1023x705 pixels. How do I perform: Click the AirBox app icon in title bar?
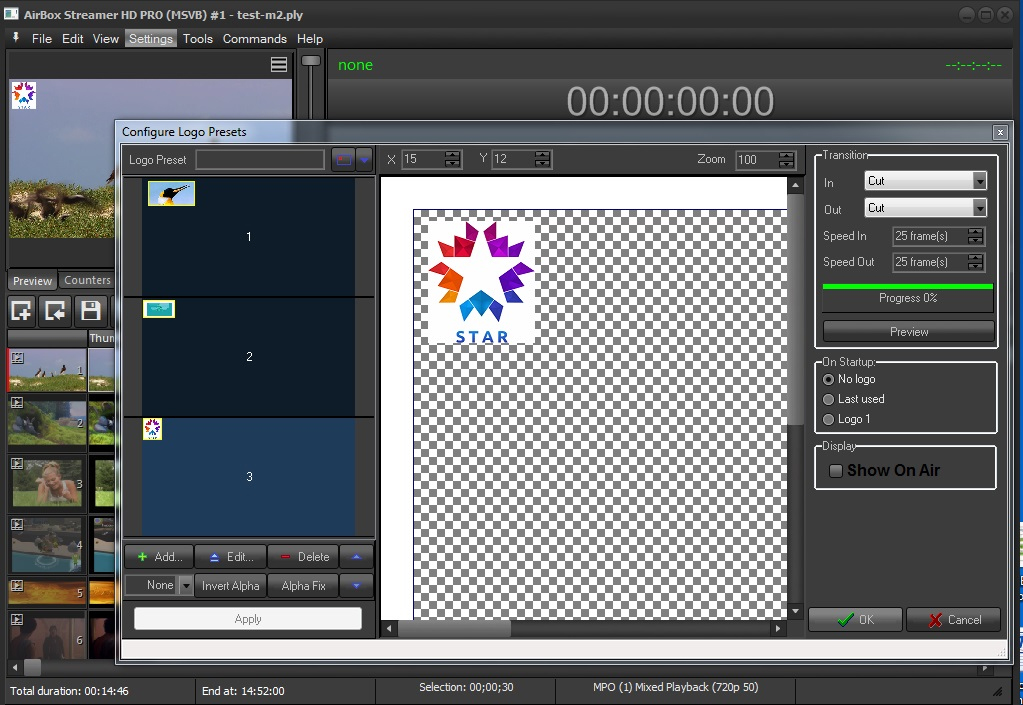point(11,14)
